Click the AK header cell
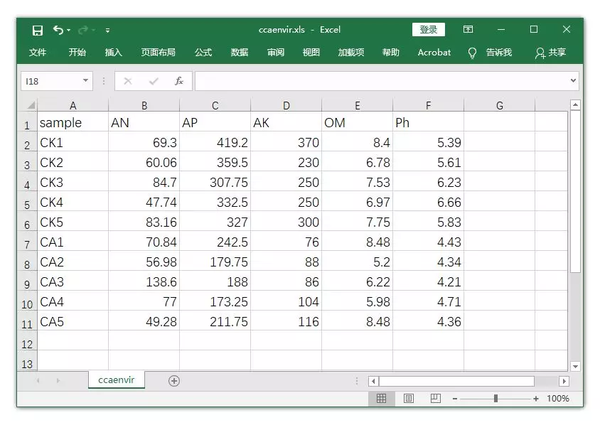This screenshot has height=425, width=600. coord(286,122)
